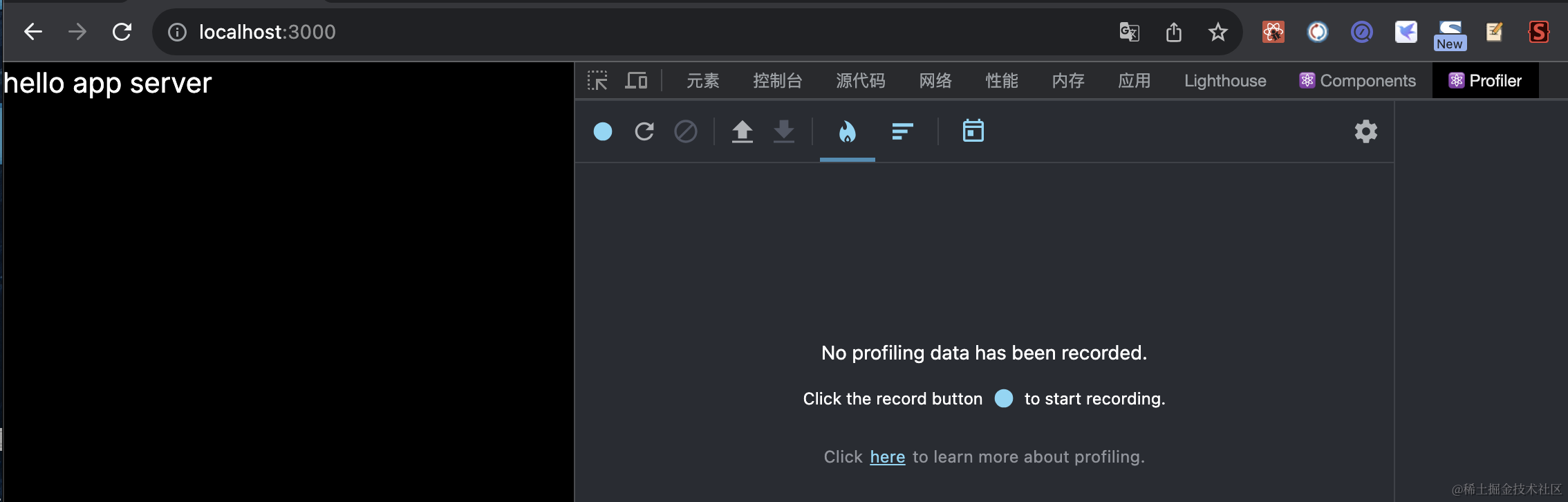Open the extension marked New
Screen dimensions: 1568x502
click(1450, 36)
